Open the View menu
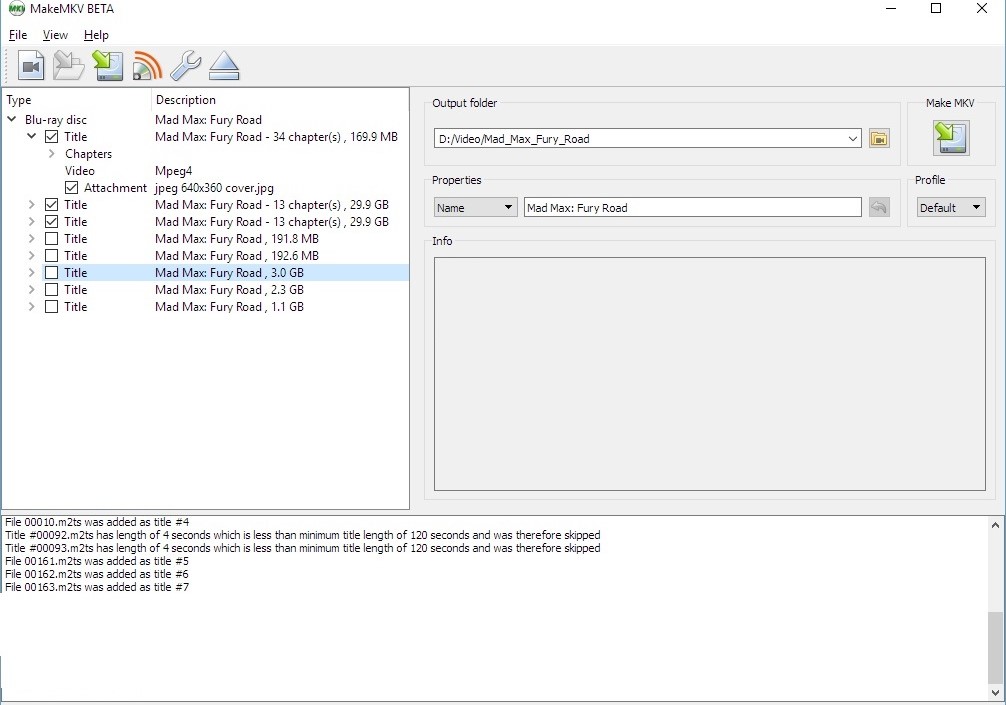 (55, 35)
